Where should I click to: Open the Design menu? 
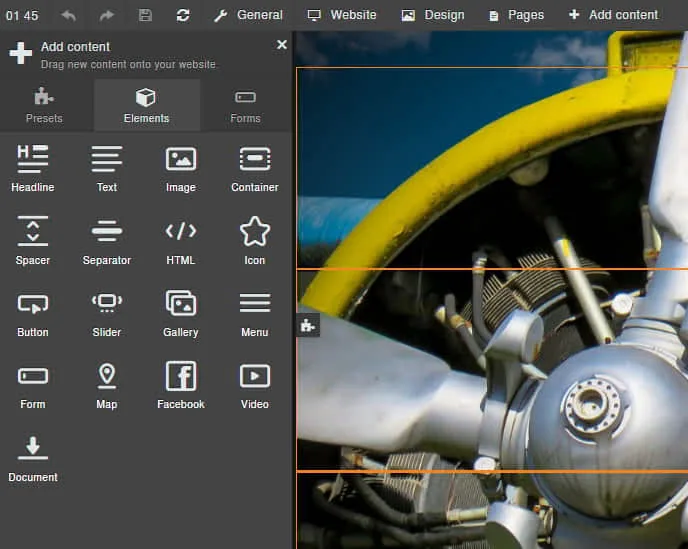(433, 15)
